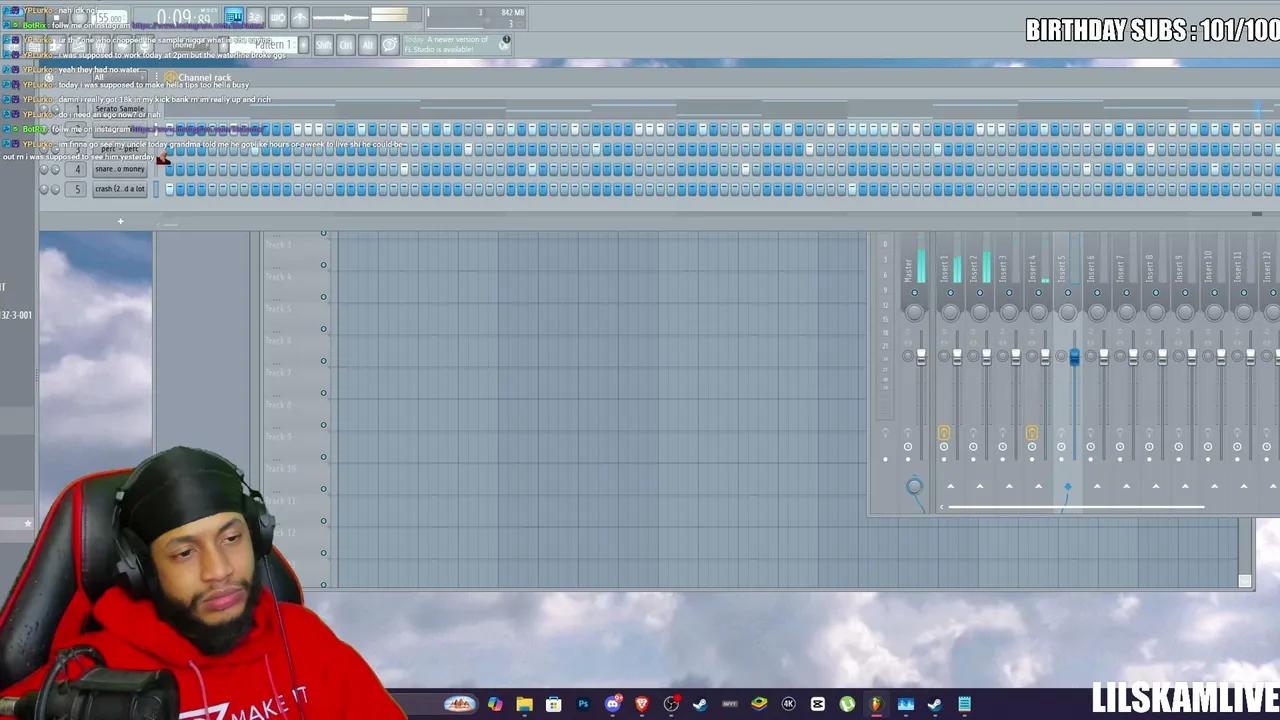The image size is (1280, 720).
Task: Open the snare channel button
Action: click(x=120, y=169)
